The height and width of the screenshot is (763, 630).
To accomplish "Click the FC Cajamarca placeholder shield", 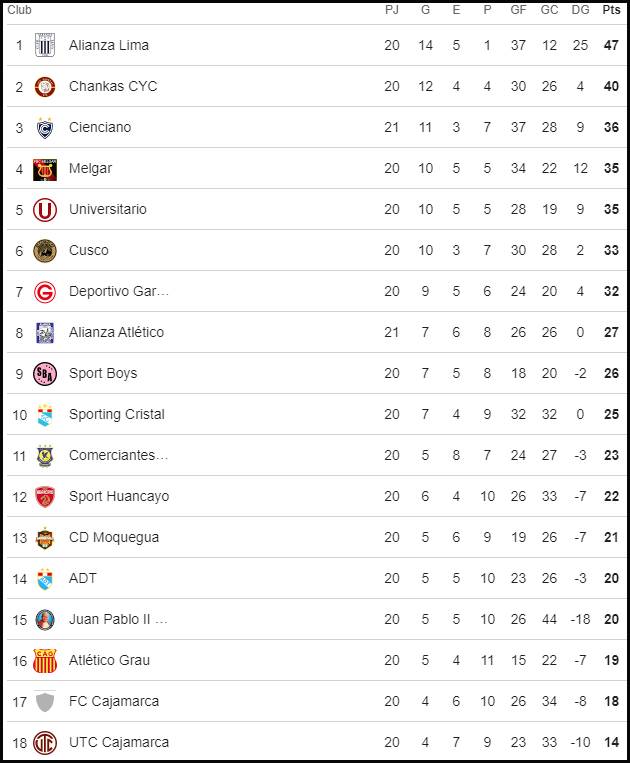I will coord(45,702).
